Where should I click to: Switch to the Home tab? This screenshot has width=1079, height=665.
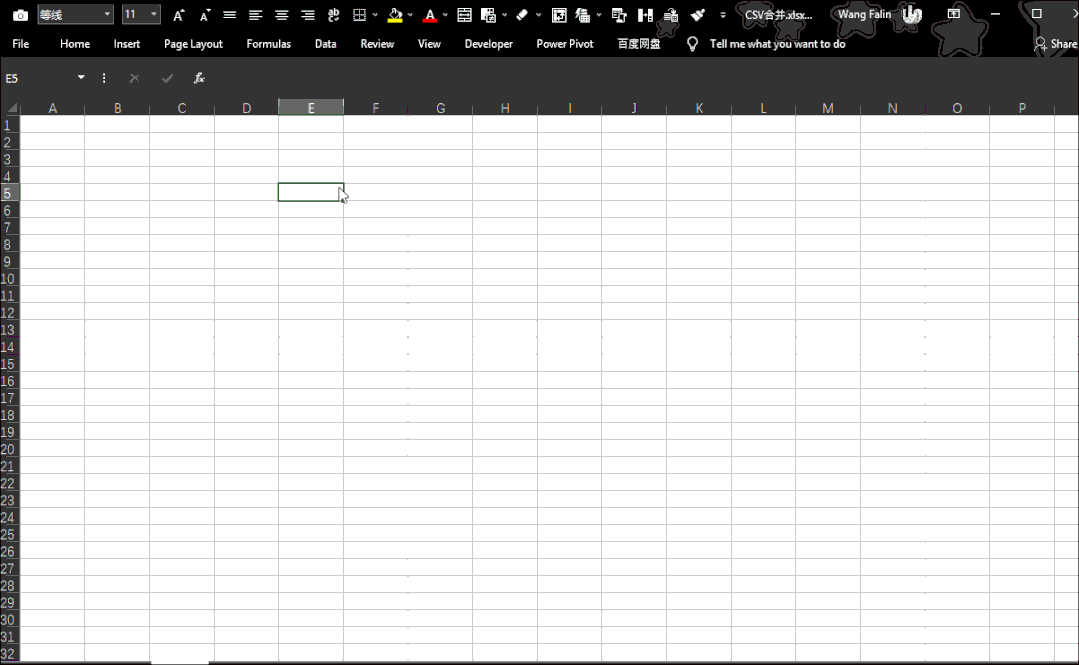pyautogui.click(x=75, y=44)
